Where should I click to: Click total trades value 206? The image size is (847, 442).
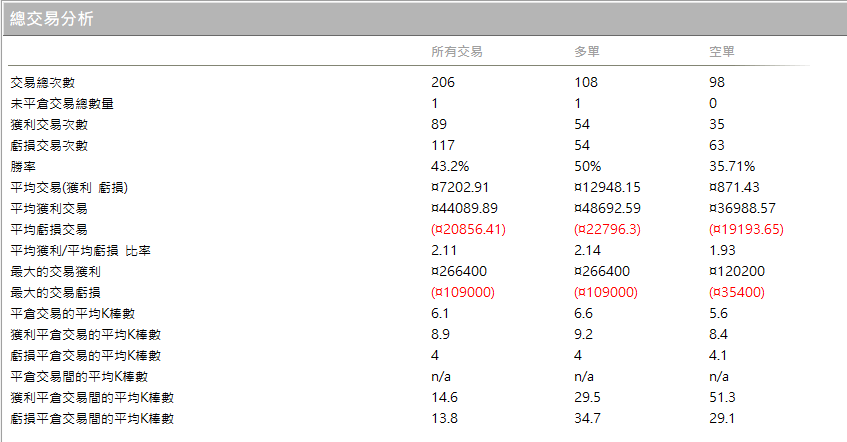coord(443,82)
